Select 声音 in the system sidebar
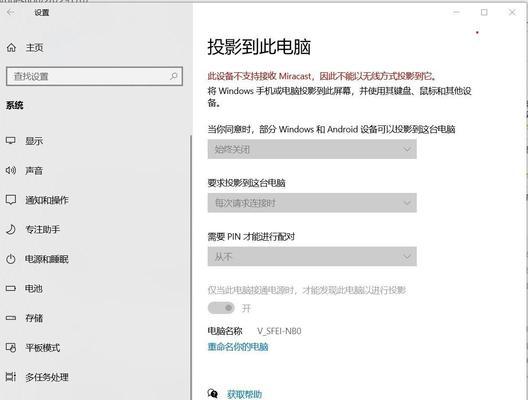Screen dimensions: 528x400 (x=34, y=170)
